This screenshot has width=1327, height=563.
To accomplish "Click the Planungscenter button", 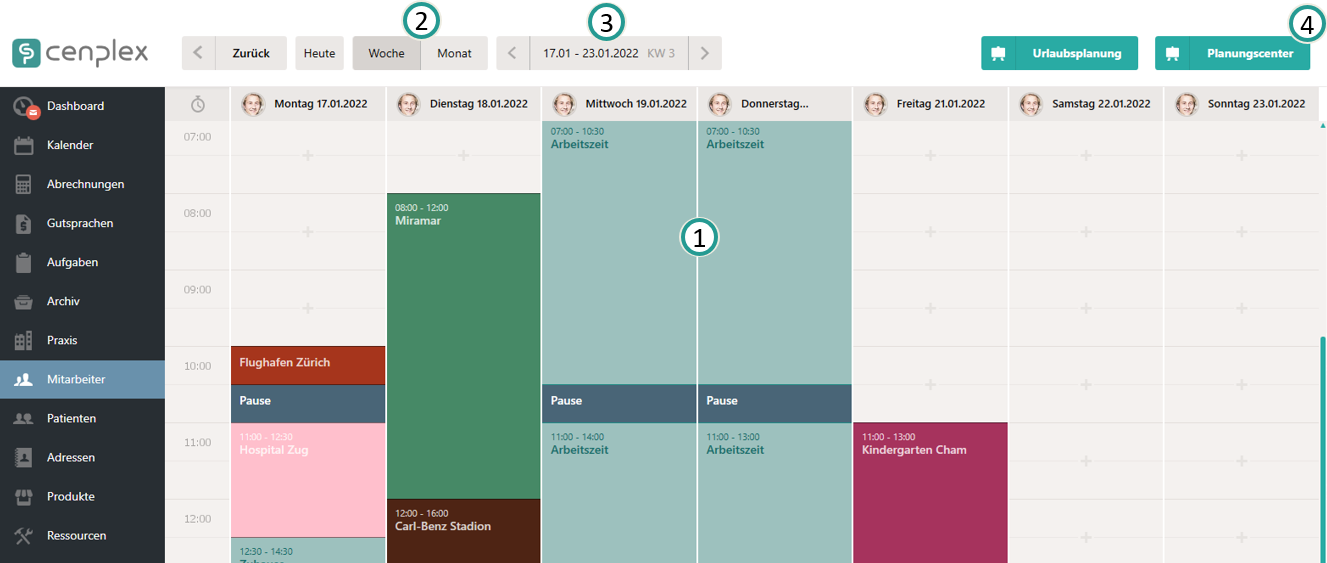I will coord(1232,53).
